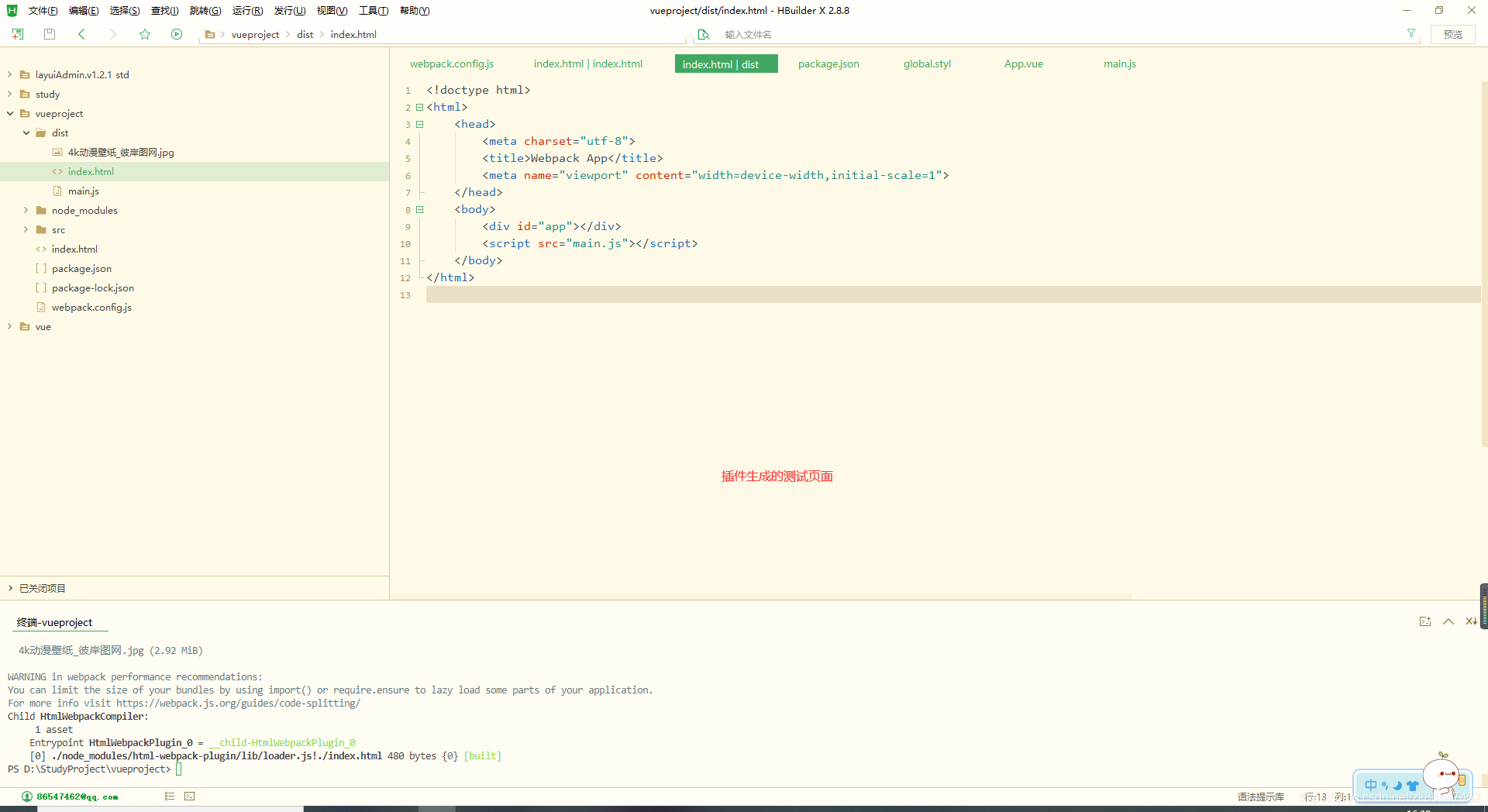Viewport: 1488px width, 812px height.
Task: Open the 工具(T) menu
Action: (x=374, y=10)
